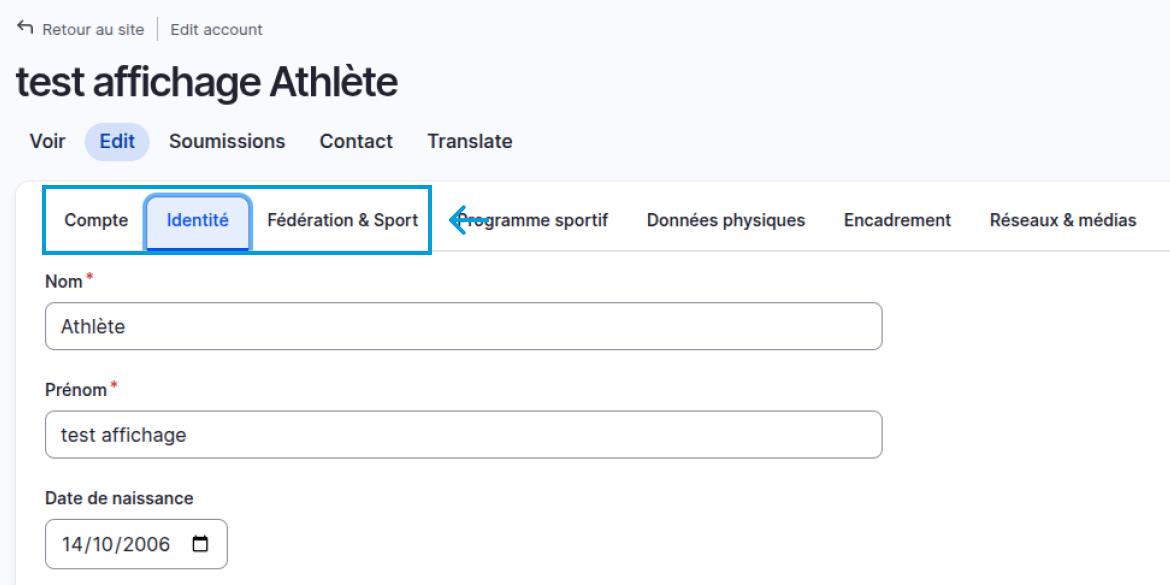Switch to the Compte section tab
The image size is (1170, 585).
click(96, 220)
